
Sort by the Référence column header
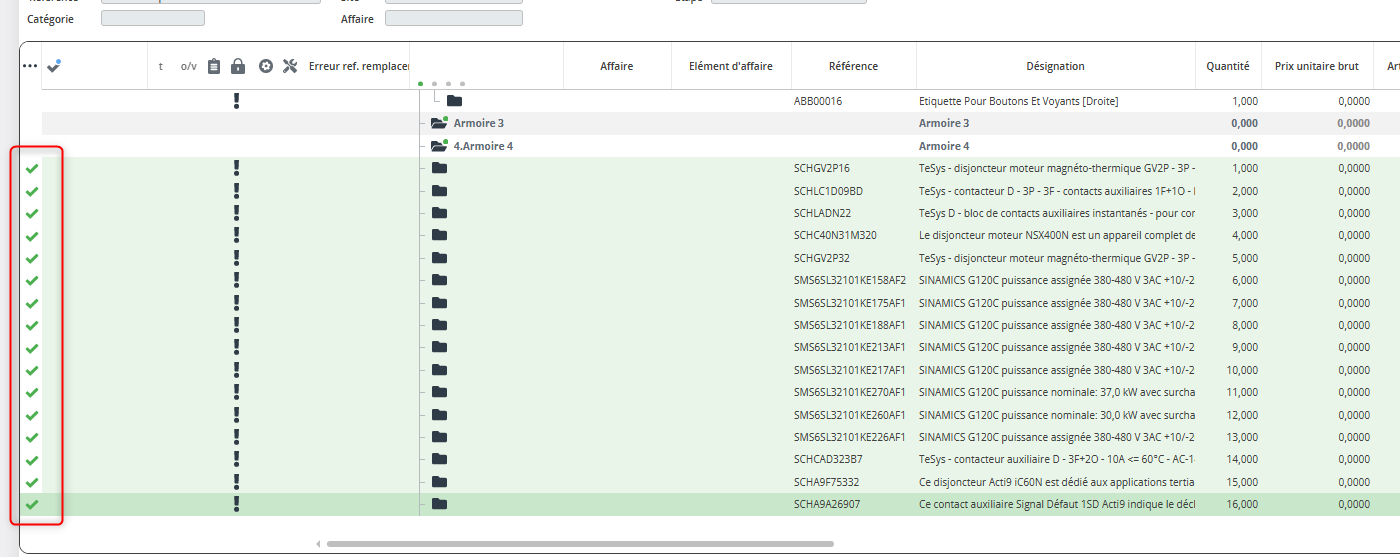[853, 66]
